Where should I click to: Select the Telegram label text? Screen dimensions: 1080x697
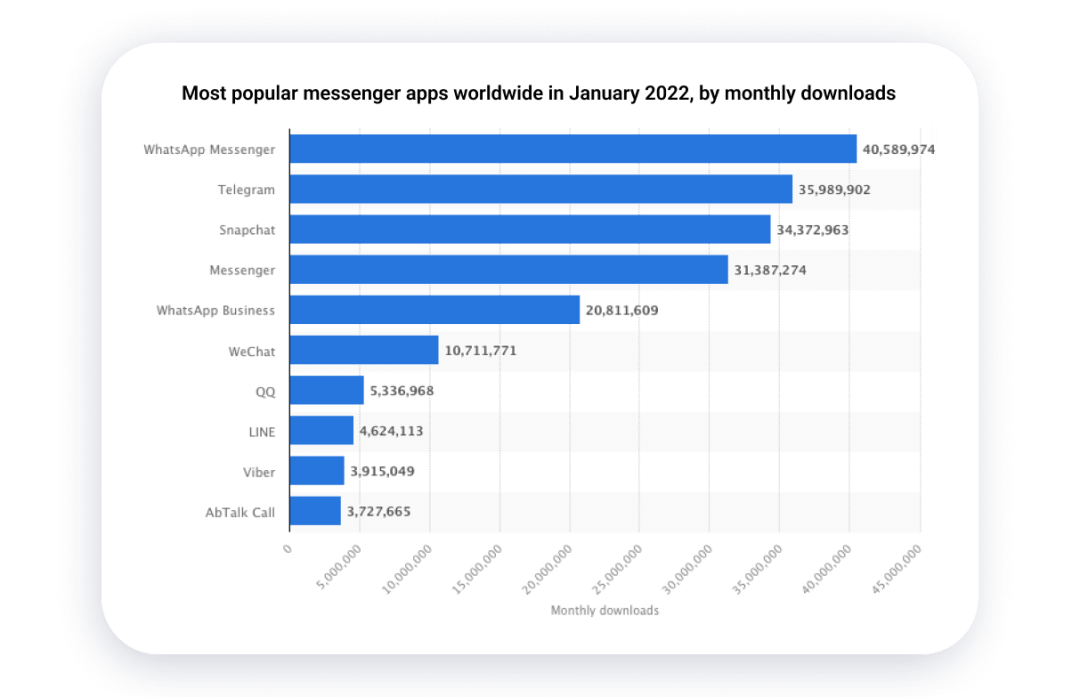(248, 189)
